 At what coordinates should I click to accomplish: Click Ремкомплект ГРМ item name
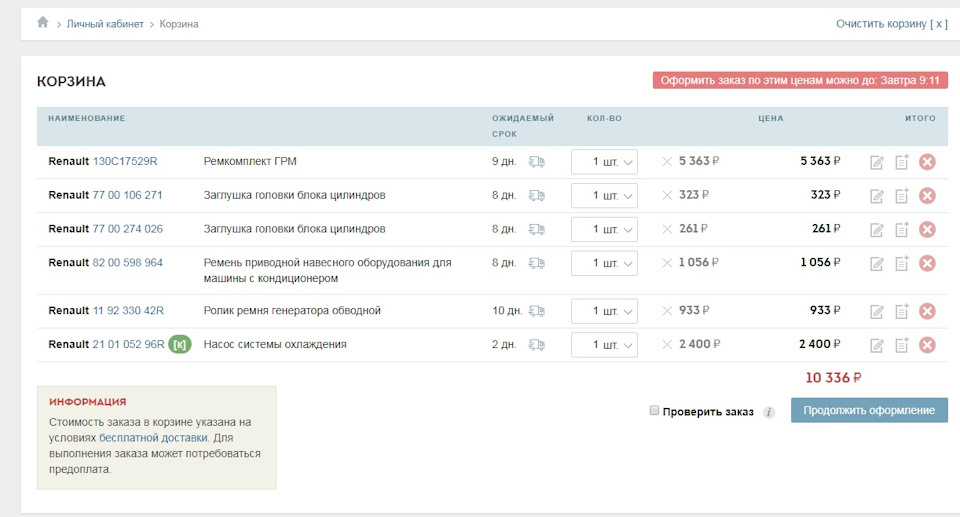[x=250, y=161]
